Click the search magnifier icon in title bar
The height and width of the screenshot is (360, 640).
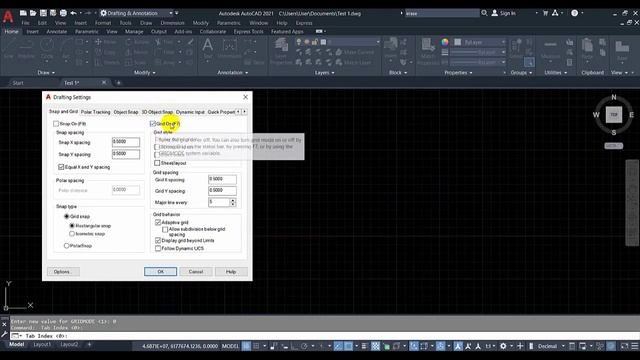pyautogui.click(x=484, y=13)
